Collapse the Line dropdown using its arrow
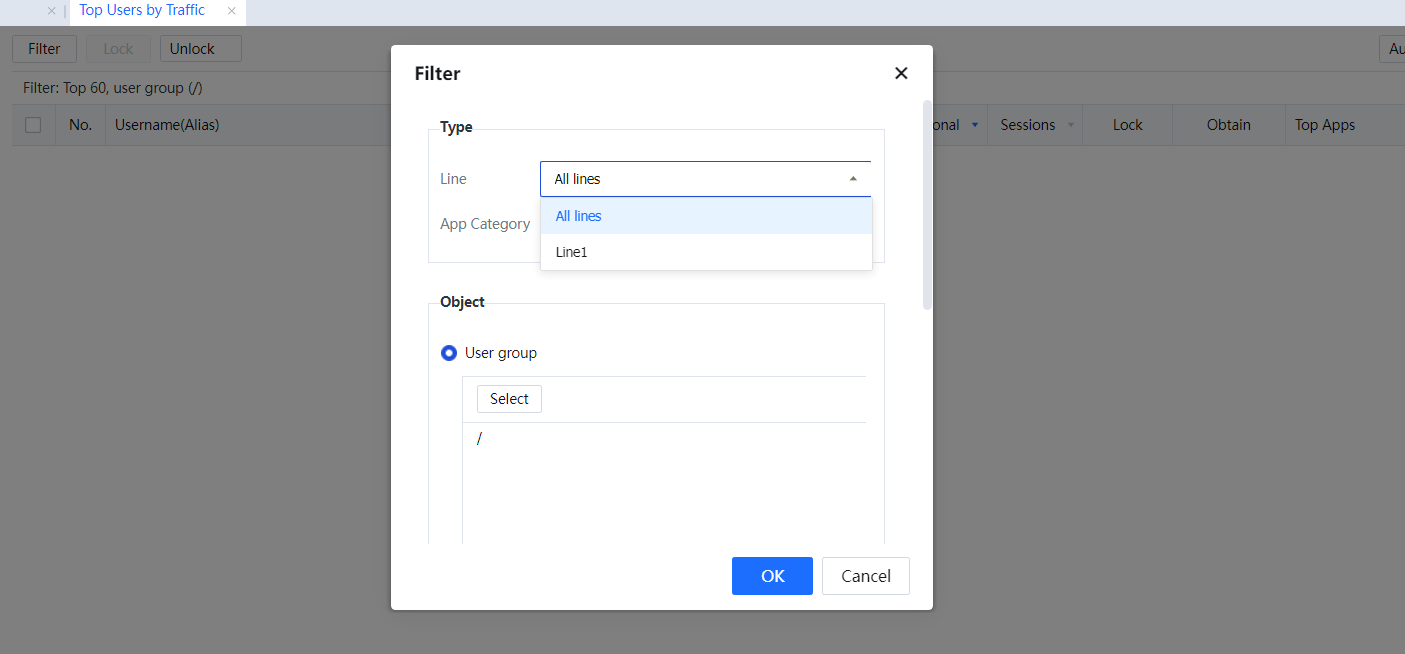This screenshot has width=1405, height=654. 853,179
